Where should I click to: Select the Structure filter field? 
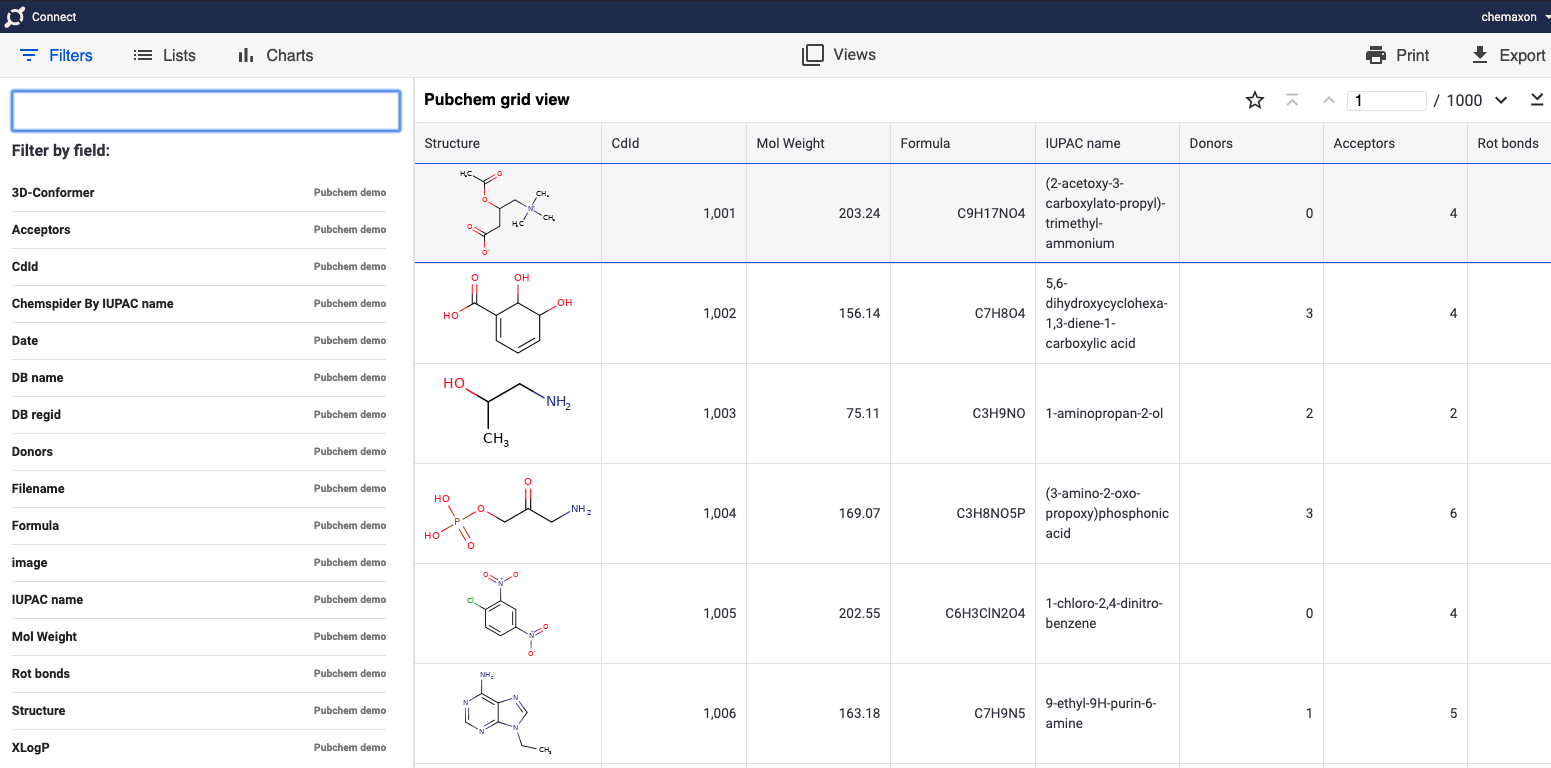199,711
